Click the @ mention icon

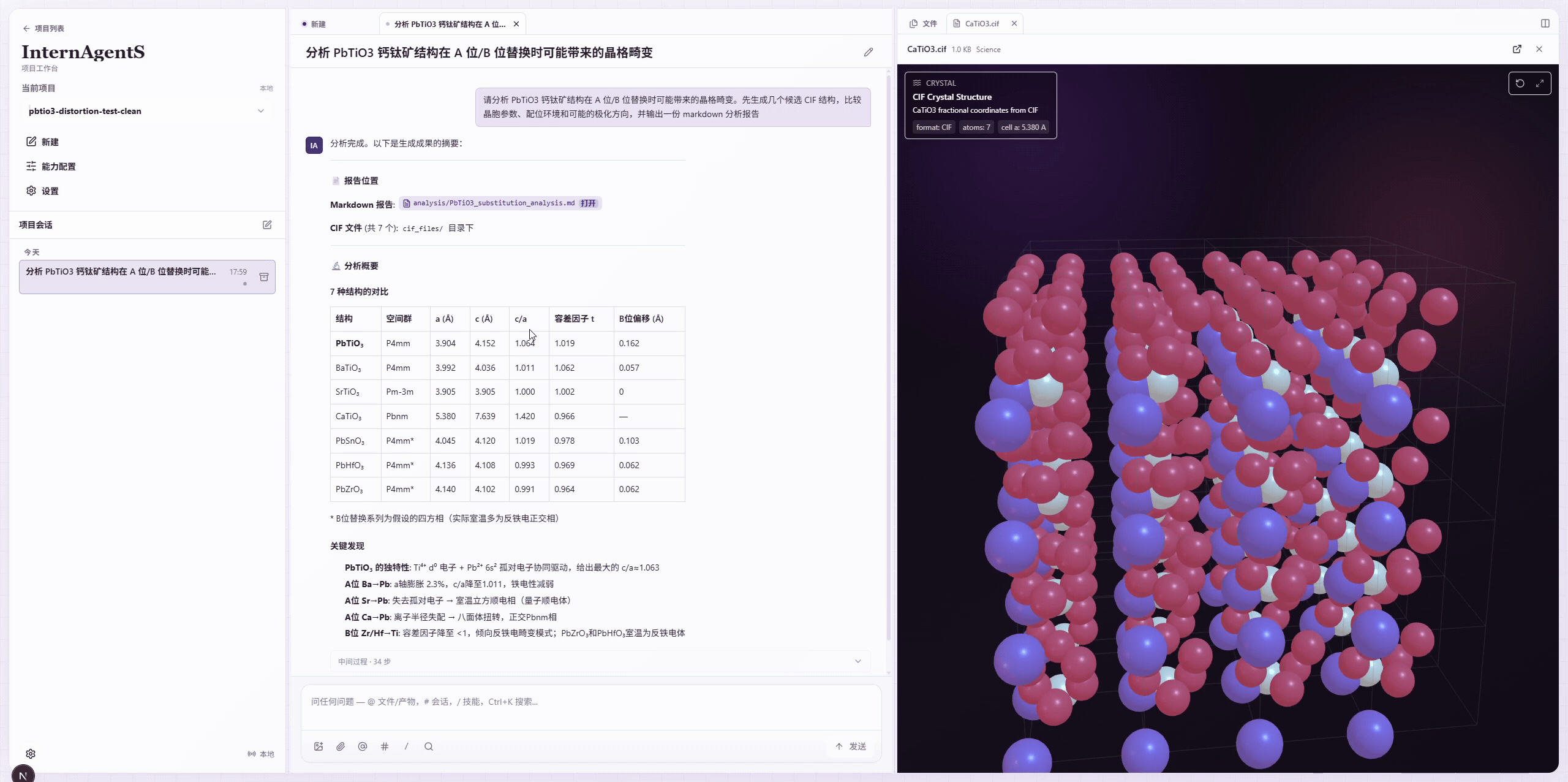point(363,746)
